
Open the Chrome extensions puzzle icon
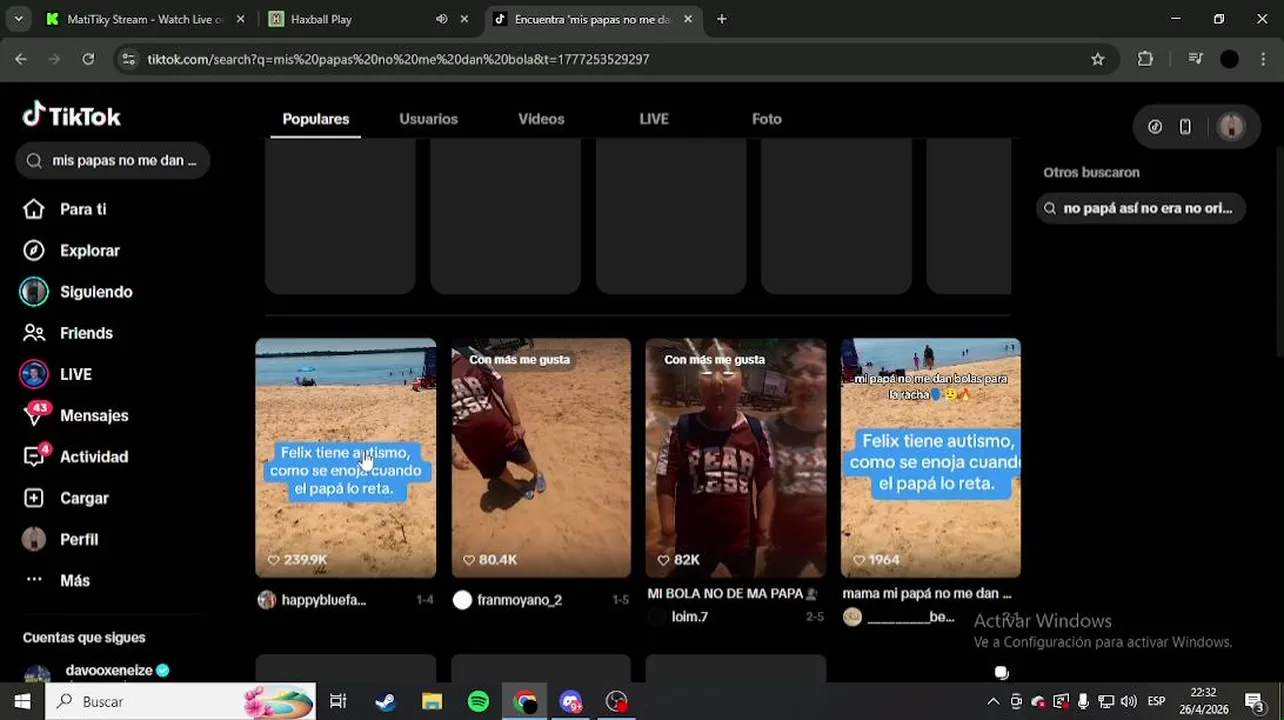[x=1146, y=59]
